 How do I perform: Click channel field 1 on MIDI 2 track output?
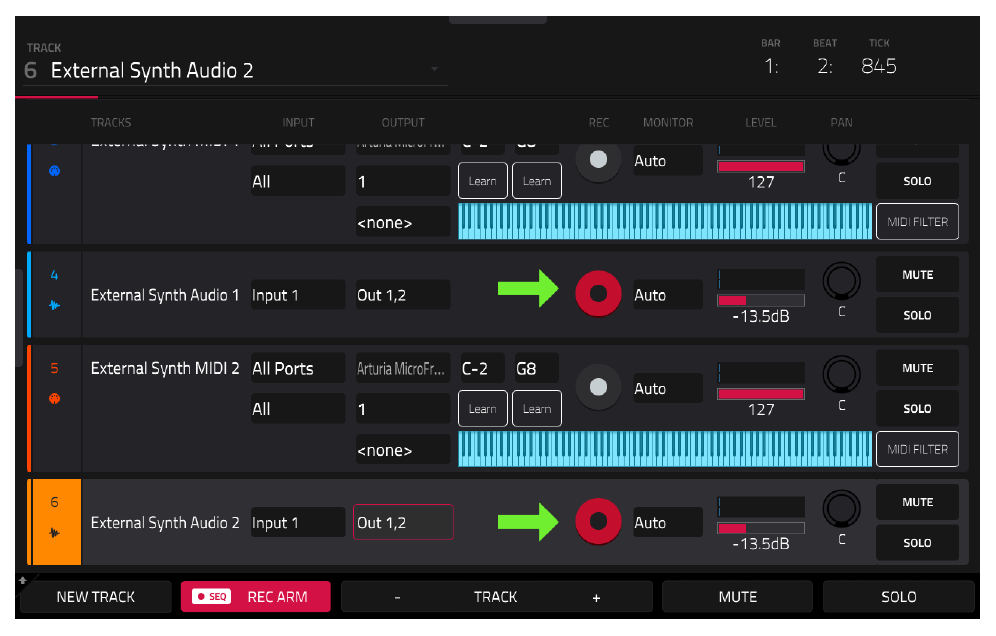403,409
